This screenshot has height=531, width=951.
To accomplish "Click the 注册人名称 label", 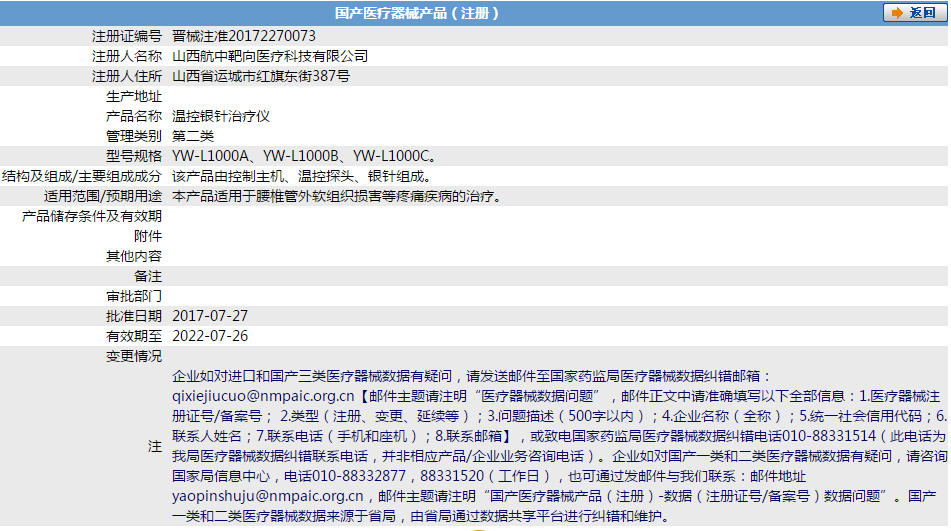I will [x=127, y=56].
